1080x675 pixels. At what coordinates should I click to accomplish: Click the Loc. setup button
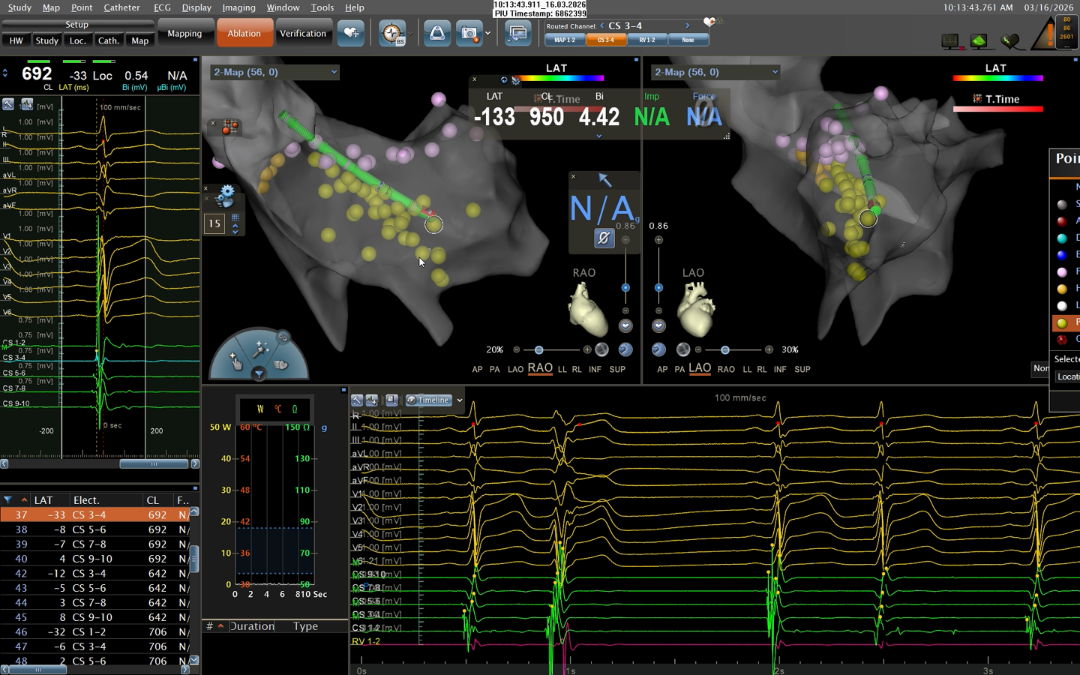tap(77, 41)
